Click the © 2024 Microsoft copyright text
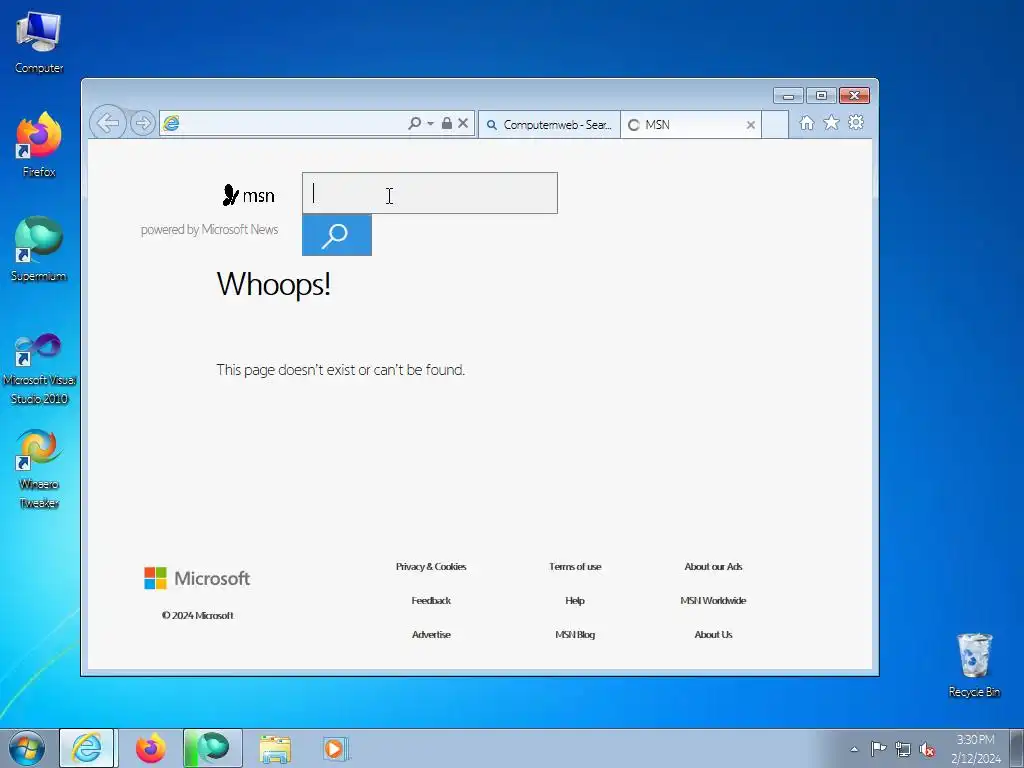The height and width of the screenshot is (768, 1024). 197,615
